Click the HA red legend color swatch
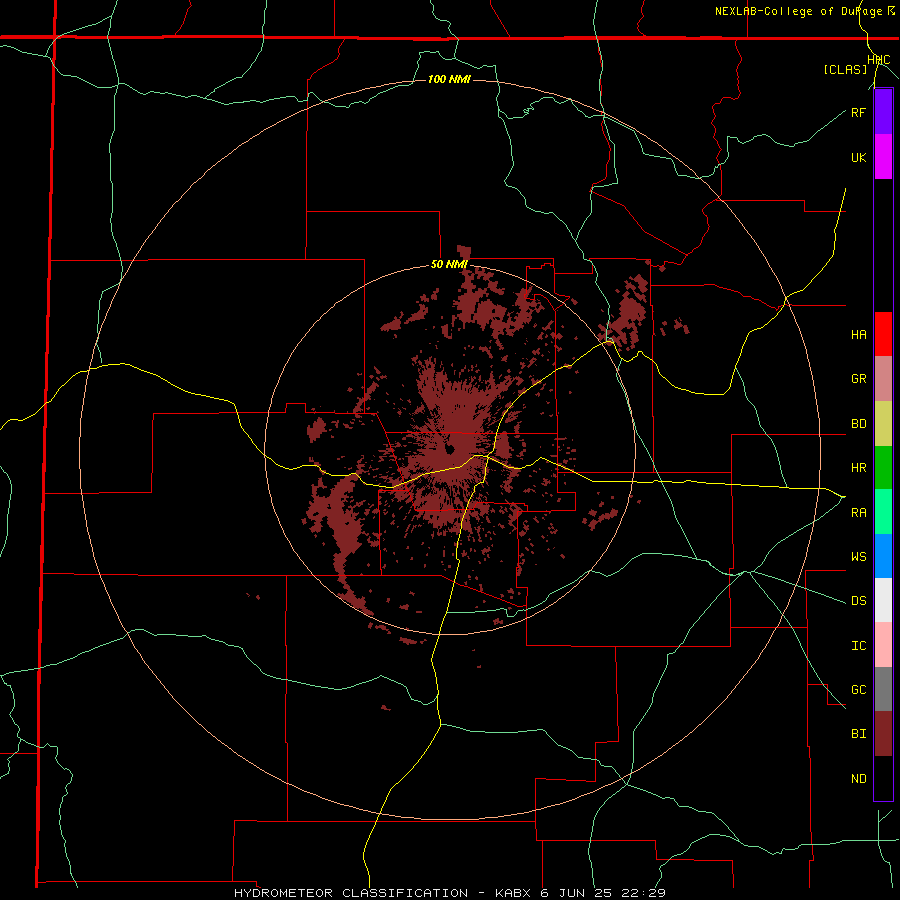This screenshot has width=900, height=900. tap(883, 334)
